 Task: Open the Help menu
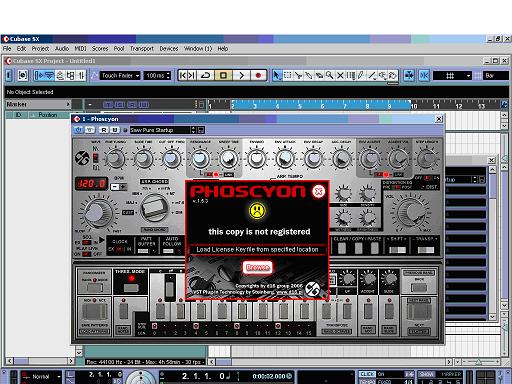coord(223,49)
